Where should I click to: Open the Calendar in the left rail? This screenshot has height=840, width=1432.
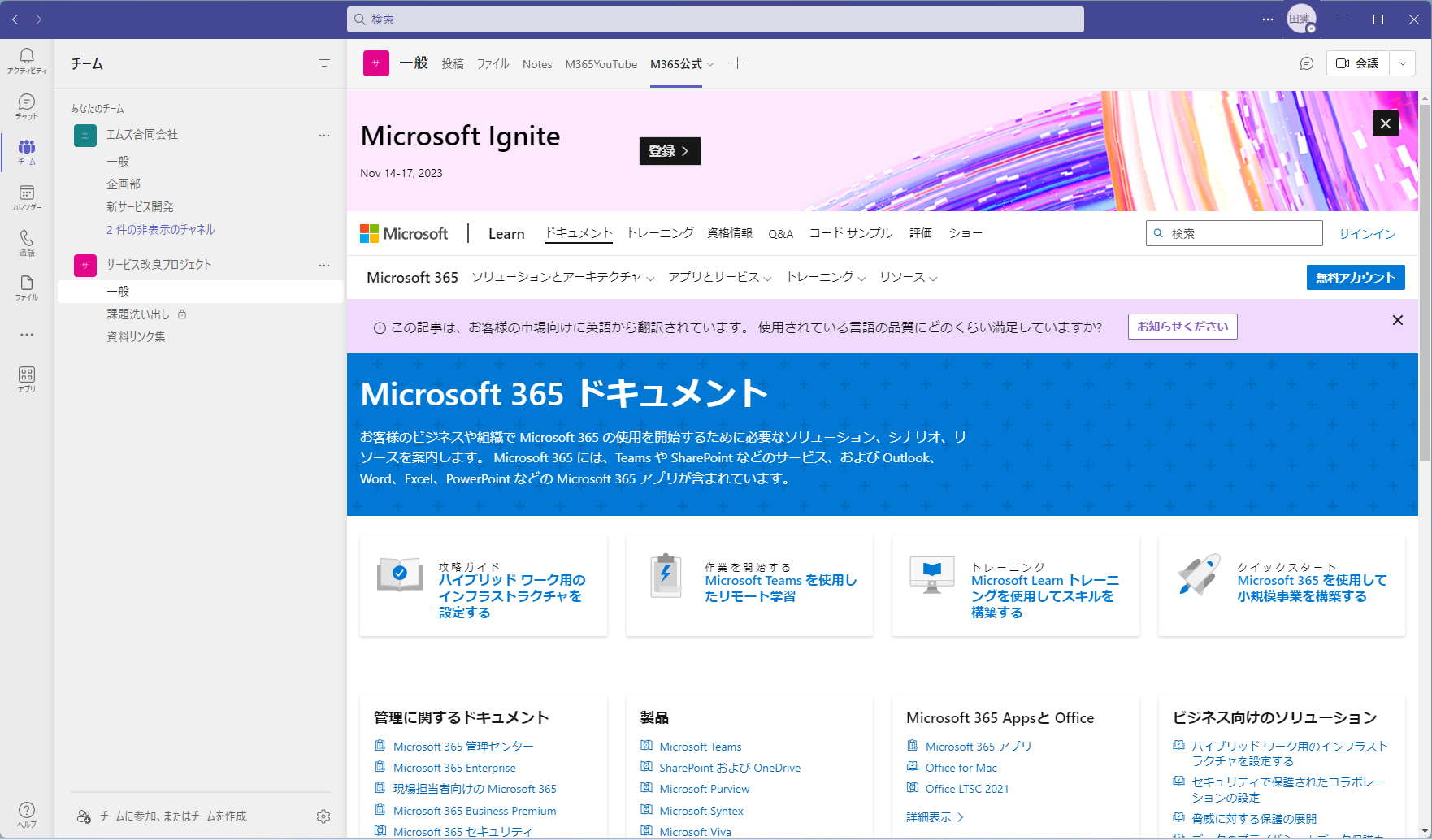click(27, 197)
